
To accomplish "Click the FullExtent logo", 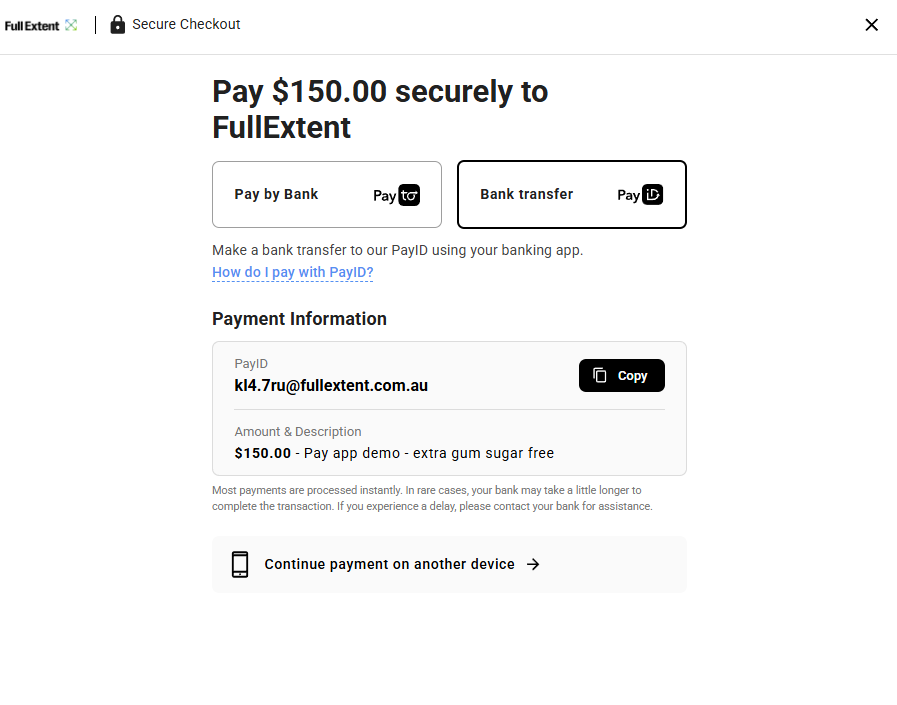I will tap(41, 25).
